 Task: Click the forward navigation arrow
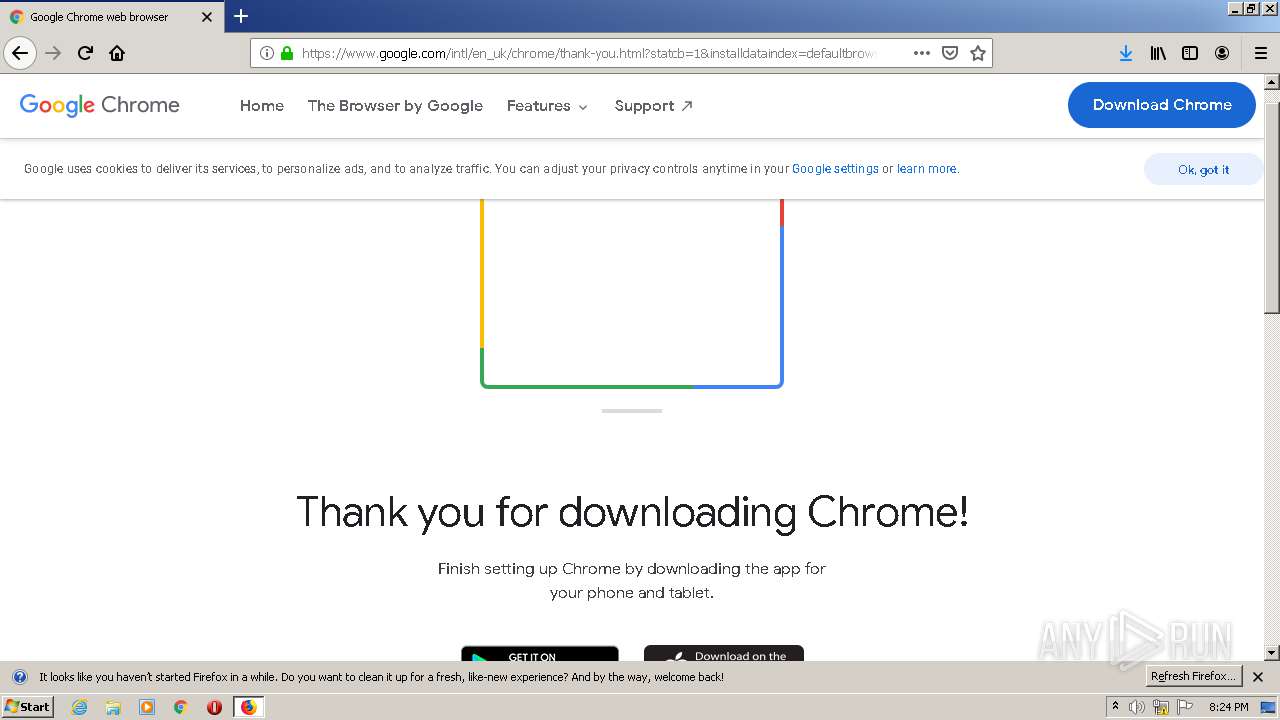point(53,53)
